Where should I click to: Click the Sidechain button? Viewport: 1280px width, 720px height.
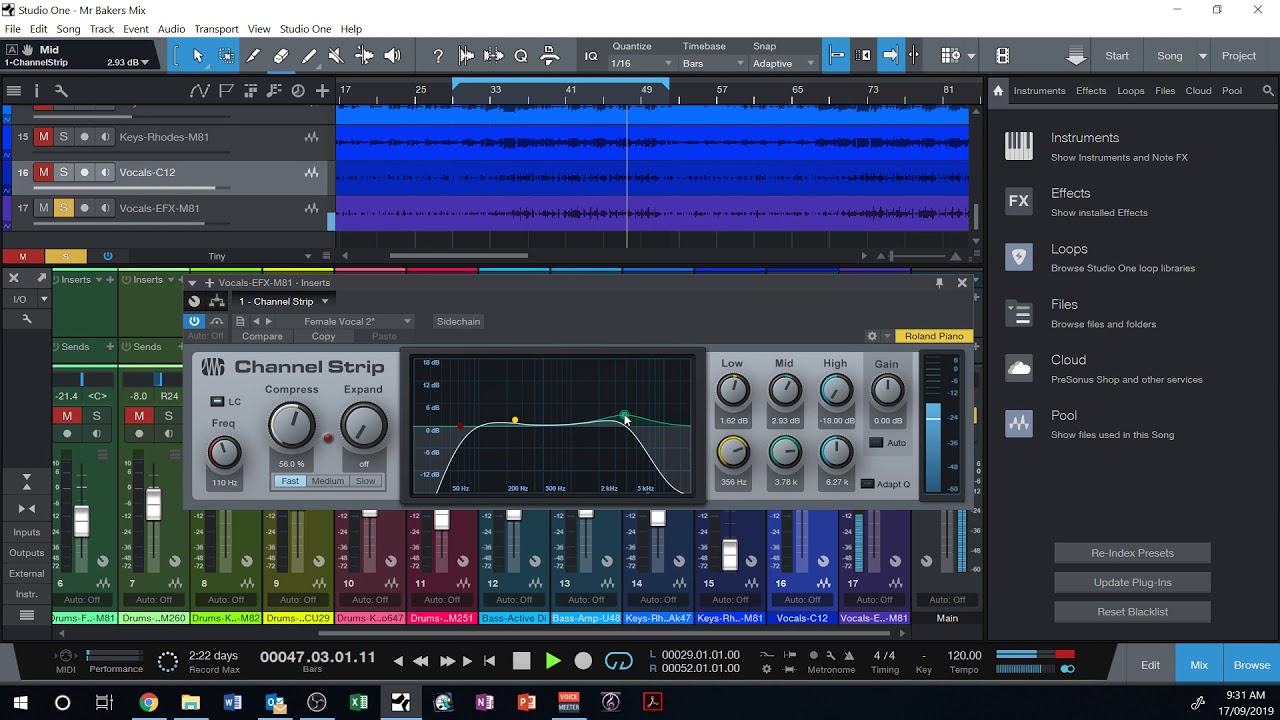[458, 321]
